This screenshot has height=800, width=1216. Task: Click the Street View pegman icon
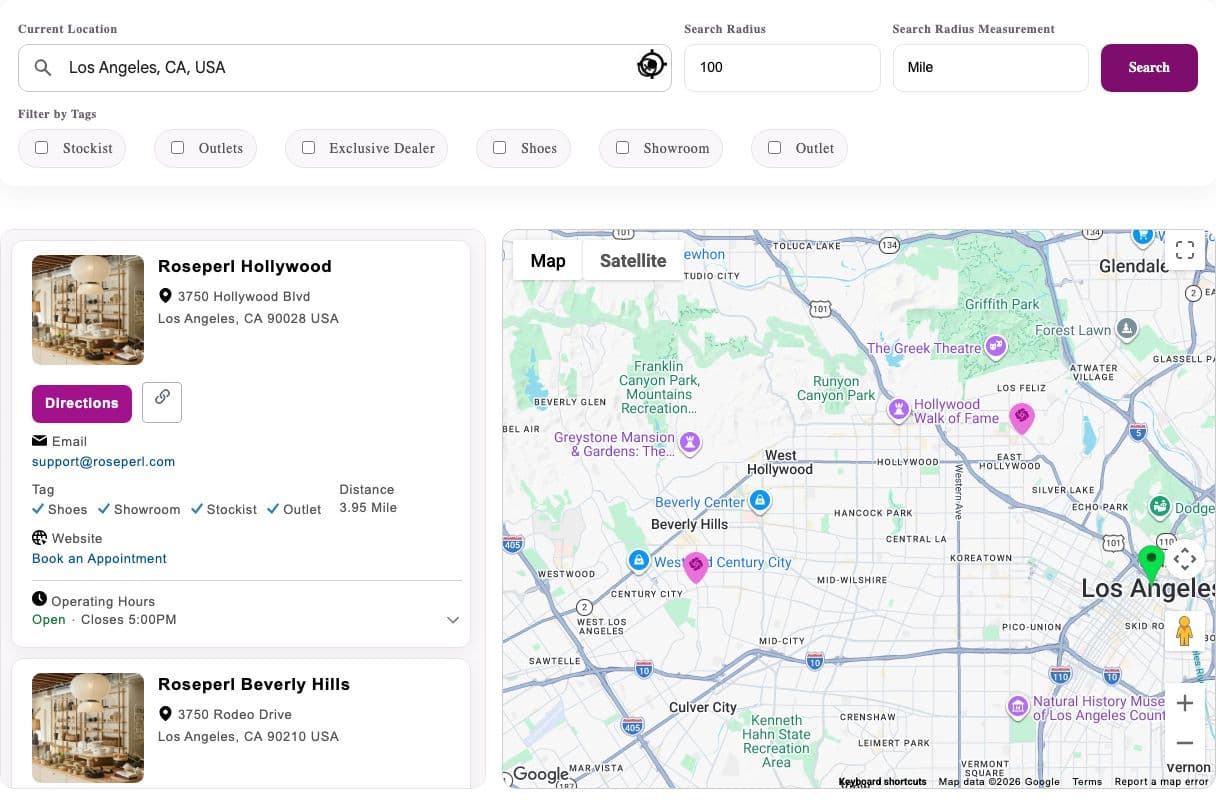tap(1184, 631)
